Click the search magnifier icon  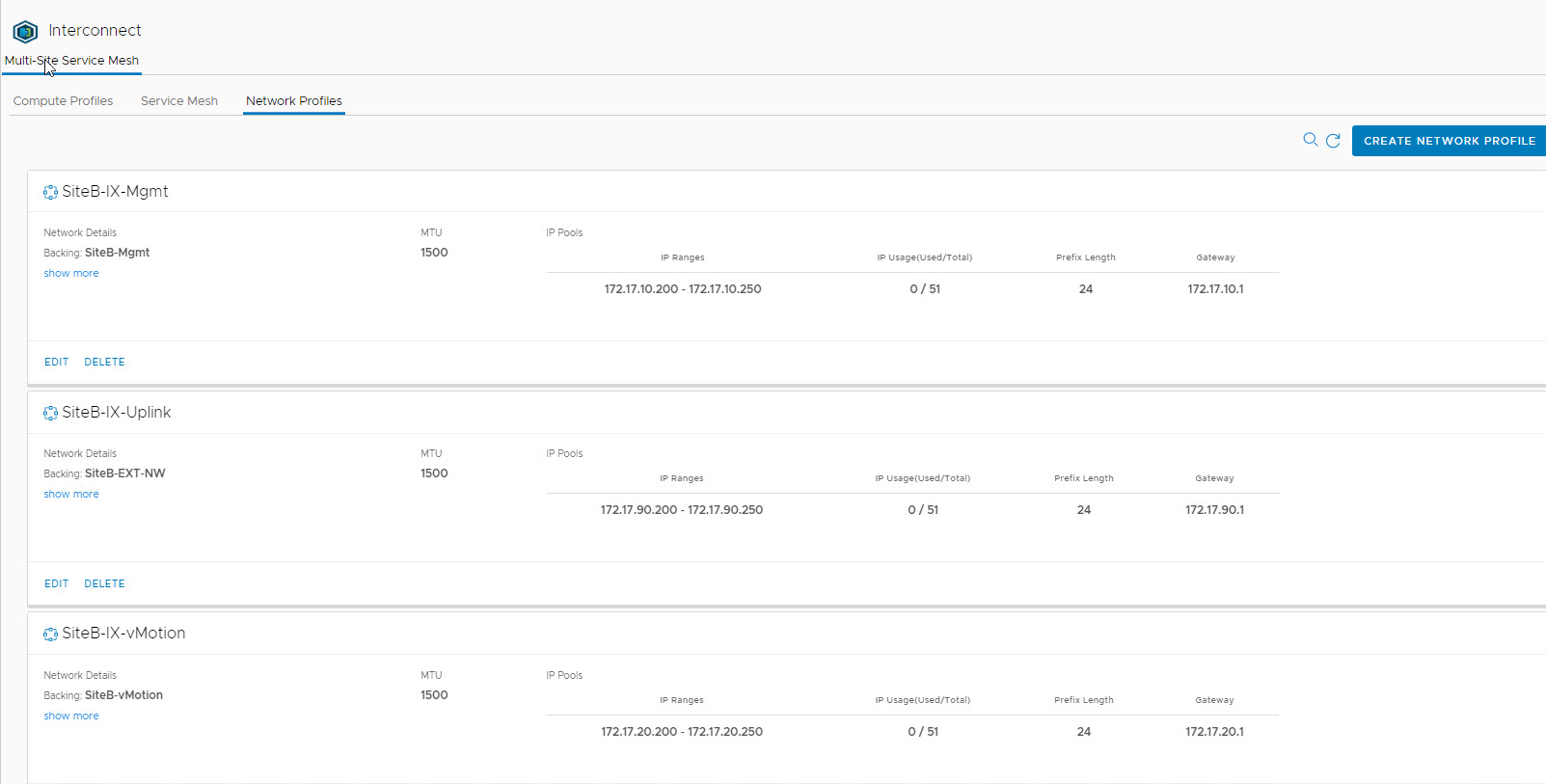tap(1310, 140)
